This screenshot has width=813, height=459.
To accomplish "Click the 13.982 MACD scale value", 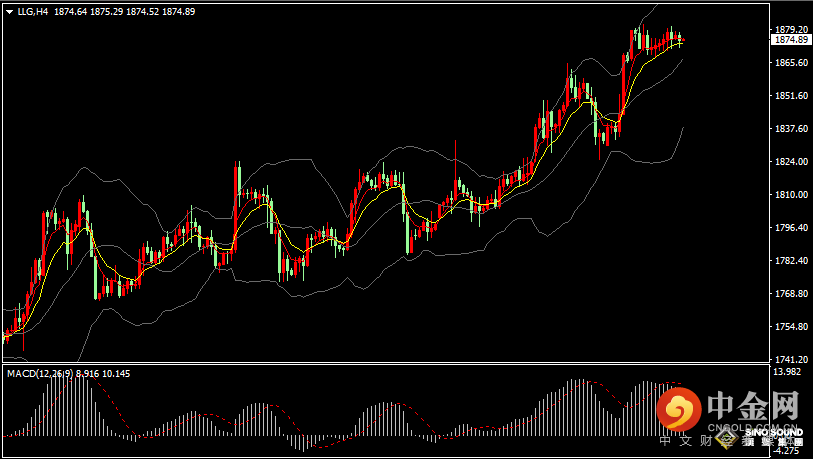I will point(789,372).
